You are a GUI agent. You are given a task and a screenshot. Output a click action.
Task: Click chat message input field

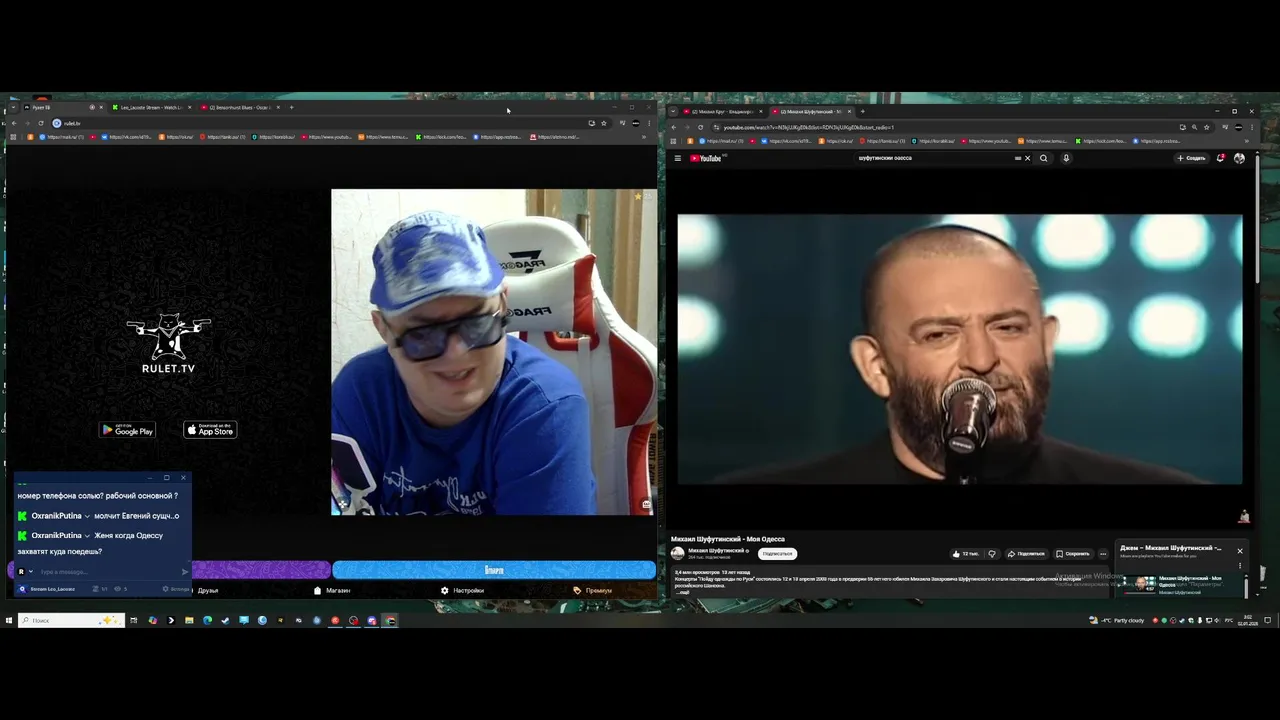[x=108, y=572]
